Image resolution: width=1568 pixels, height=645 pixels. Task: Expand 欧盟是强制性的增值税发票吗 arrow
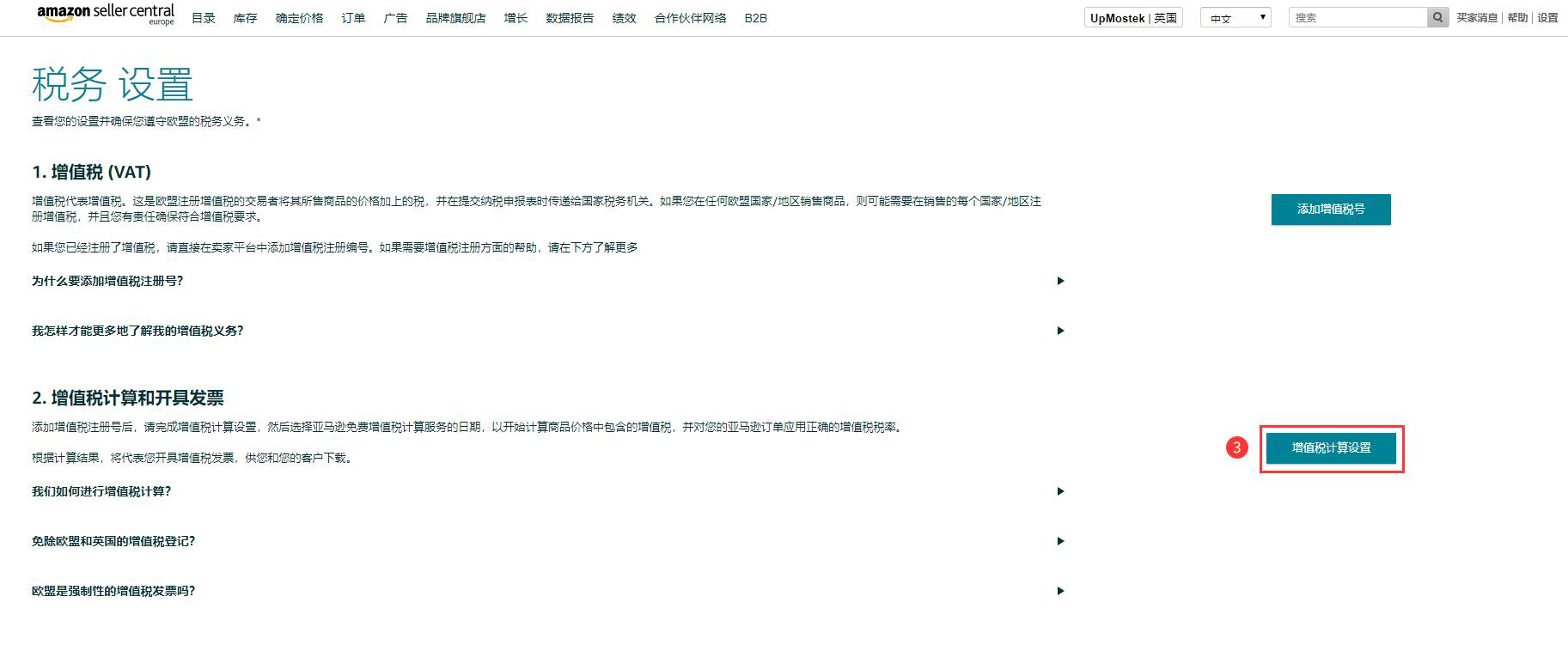[1060, 591]
